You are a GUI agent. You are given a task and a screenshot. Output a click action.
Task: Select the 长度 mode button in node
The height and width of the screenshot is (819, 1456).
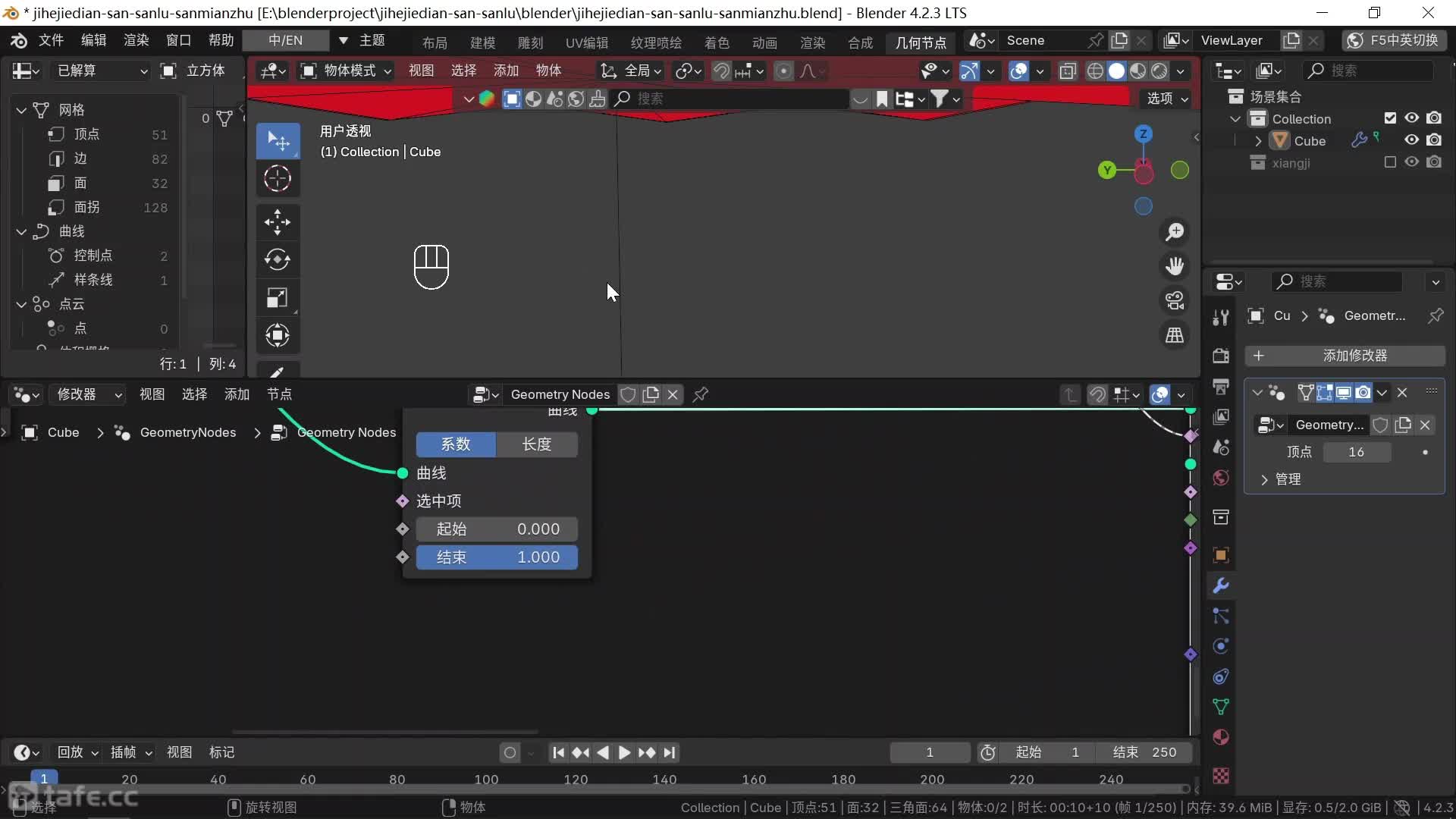click(536, 444)
